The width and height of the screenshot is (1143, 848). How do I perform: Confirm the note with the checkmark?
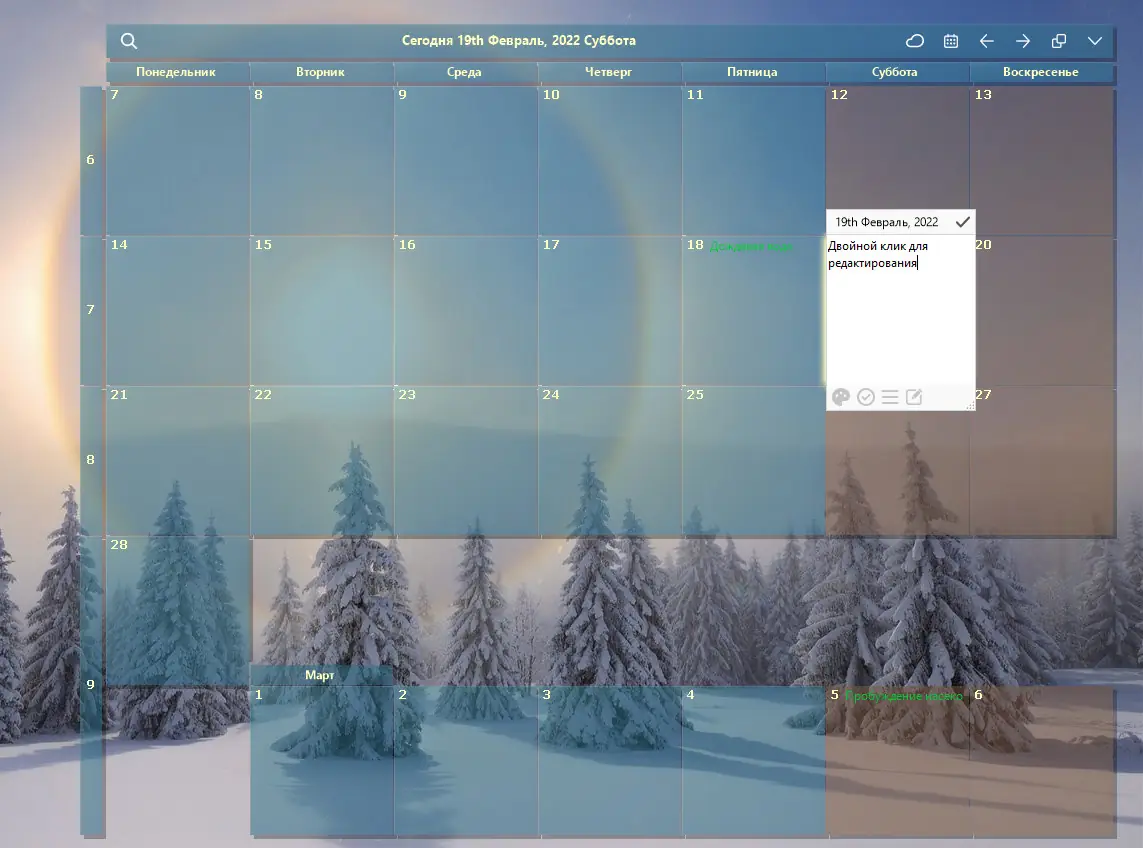pos(962,222)
